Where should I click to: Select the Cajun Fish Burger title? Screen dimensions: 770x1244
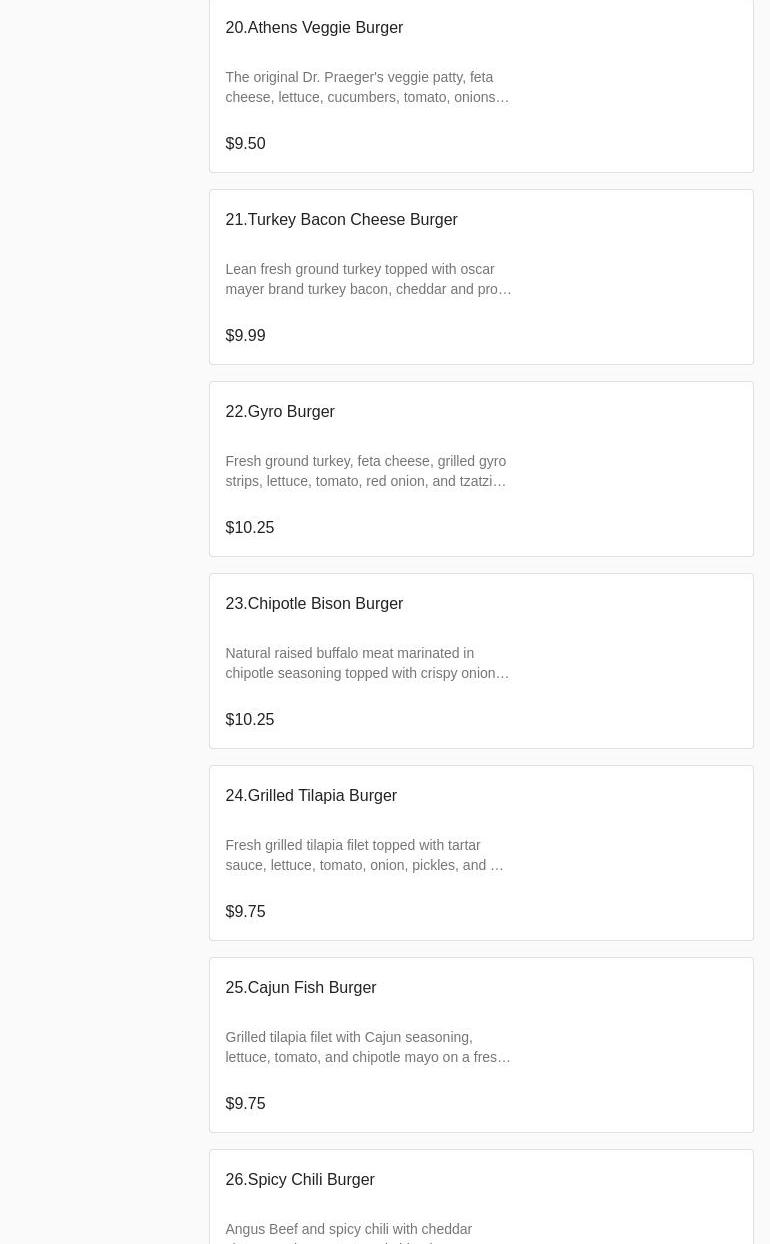point(301,988)
